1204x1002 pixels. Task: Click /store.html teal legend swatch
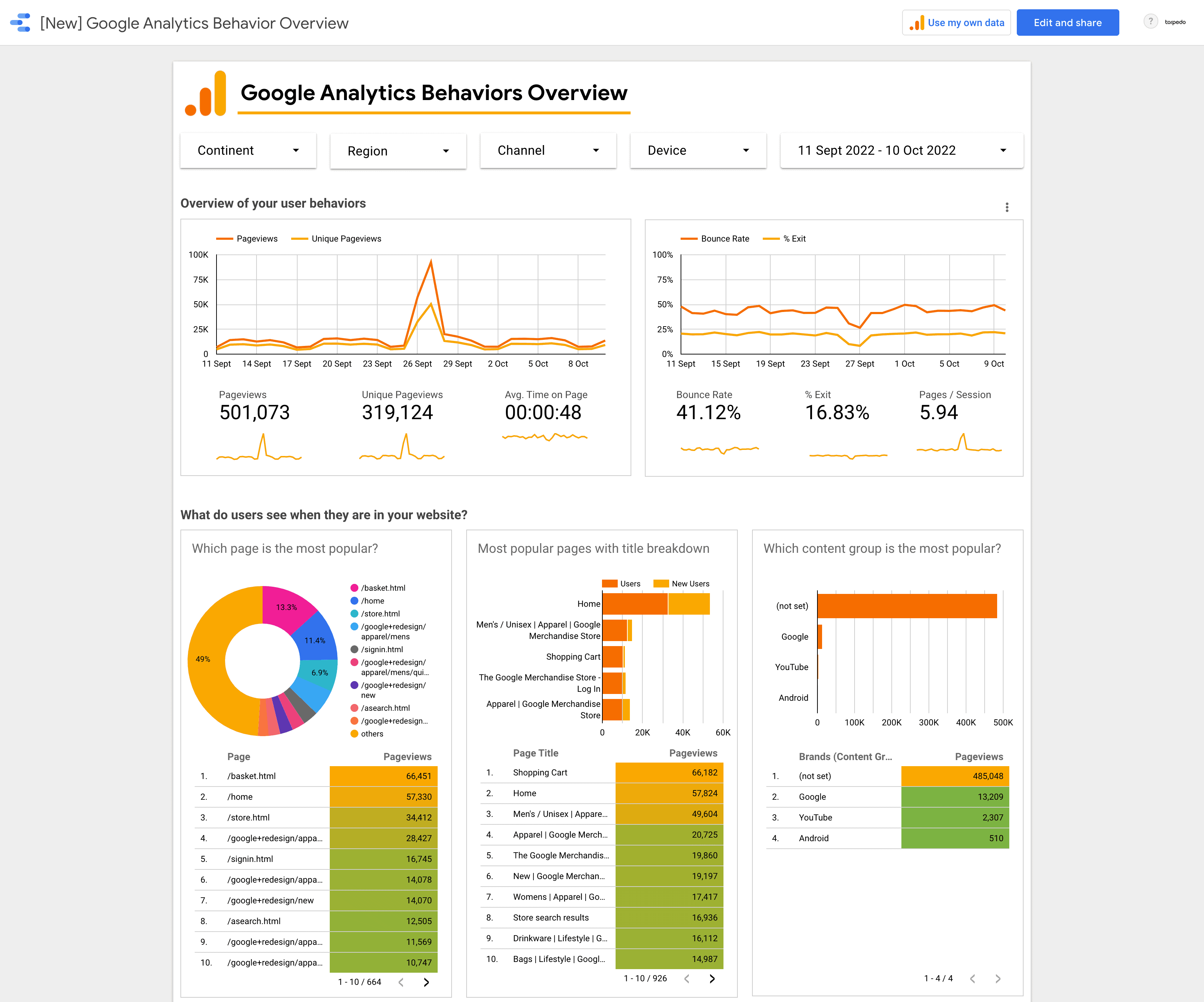coord(354,614)
